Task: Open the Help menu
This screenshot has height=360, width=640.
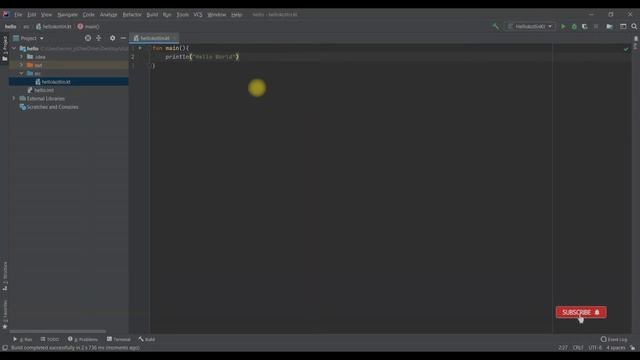Action: [236, 14]
